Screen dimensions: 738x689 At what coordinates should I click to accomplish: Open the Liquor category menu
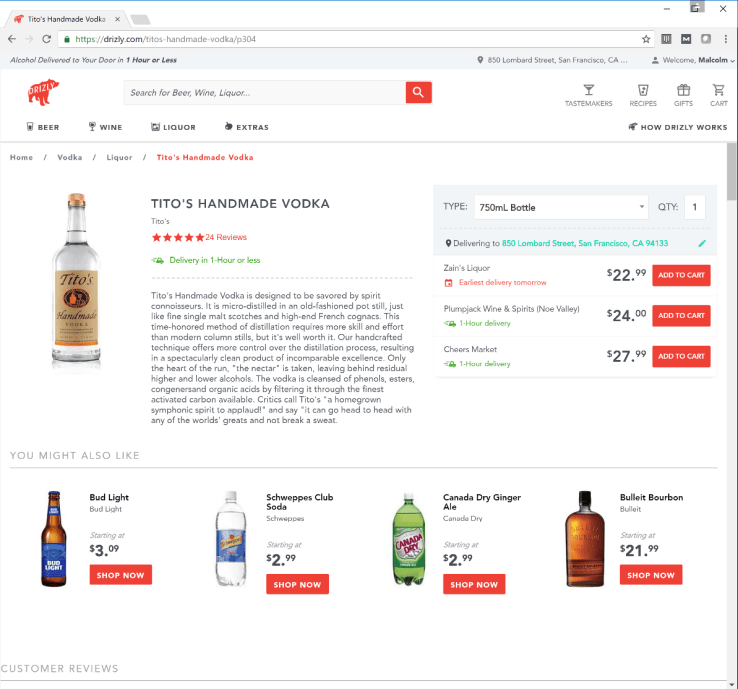pos(173,127)
